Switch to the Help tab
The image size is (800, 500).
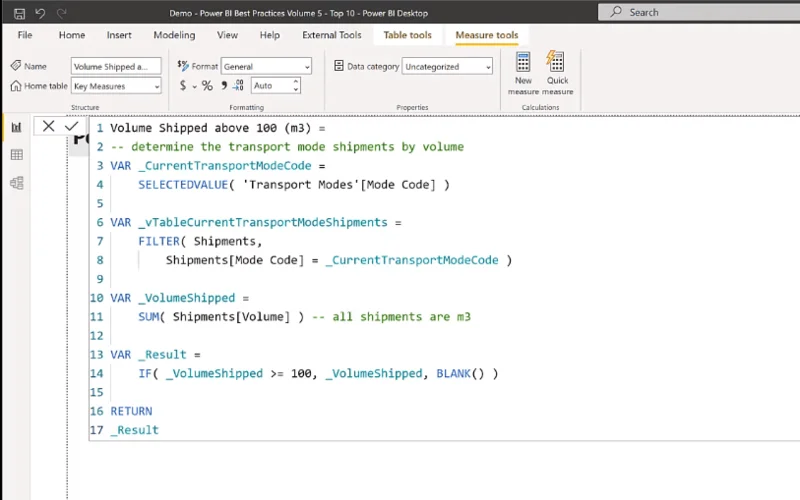(x=269, y=35)
